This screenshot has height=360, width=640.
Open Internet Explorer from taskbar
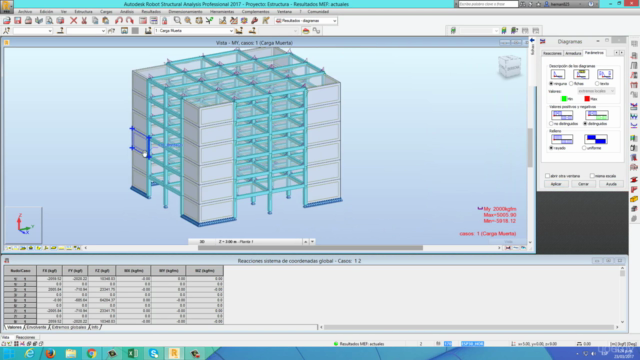click(x=29, y=353)
